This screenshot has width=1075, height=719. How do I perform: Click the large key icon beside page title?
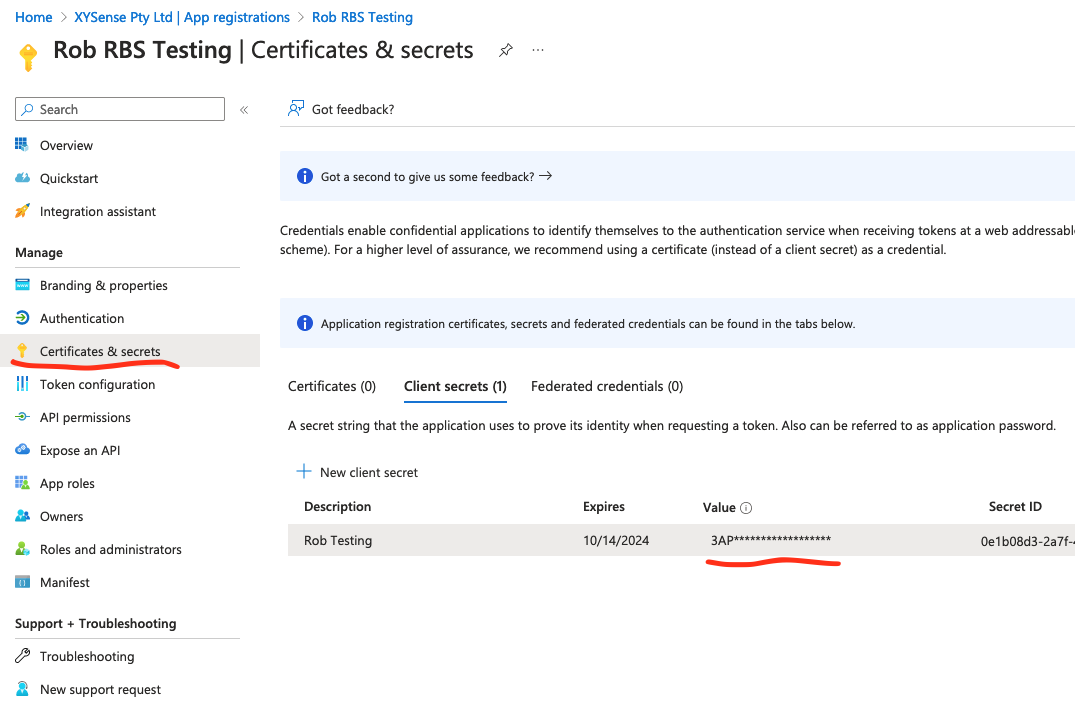click(x=28, y=58)
